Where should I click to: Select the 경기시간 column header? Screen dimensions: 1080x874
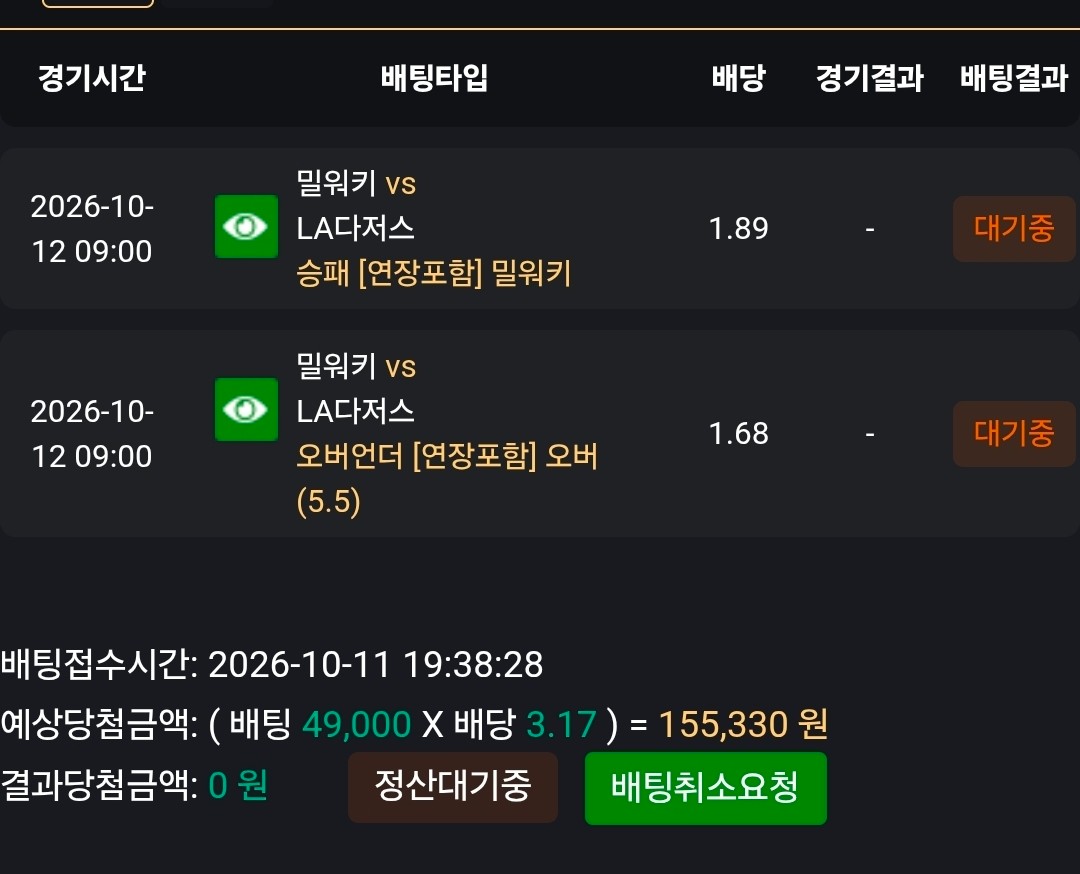click(92, 77)
